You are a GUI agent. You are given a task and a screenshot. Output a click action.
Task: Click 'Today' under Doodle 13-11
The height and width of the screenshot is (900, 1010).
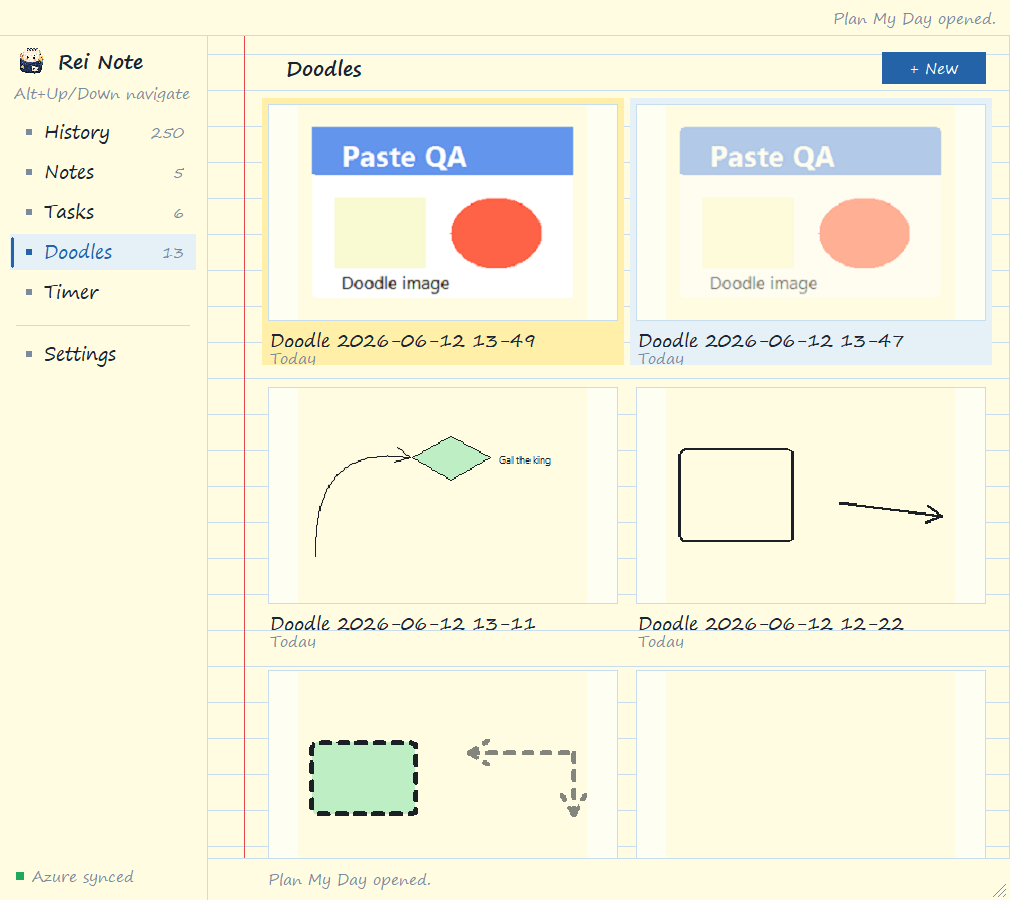click(293, 642)
